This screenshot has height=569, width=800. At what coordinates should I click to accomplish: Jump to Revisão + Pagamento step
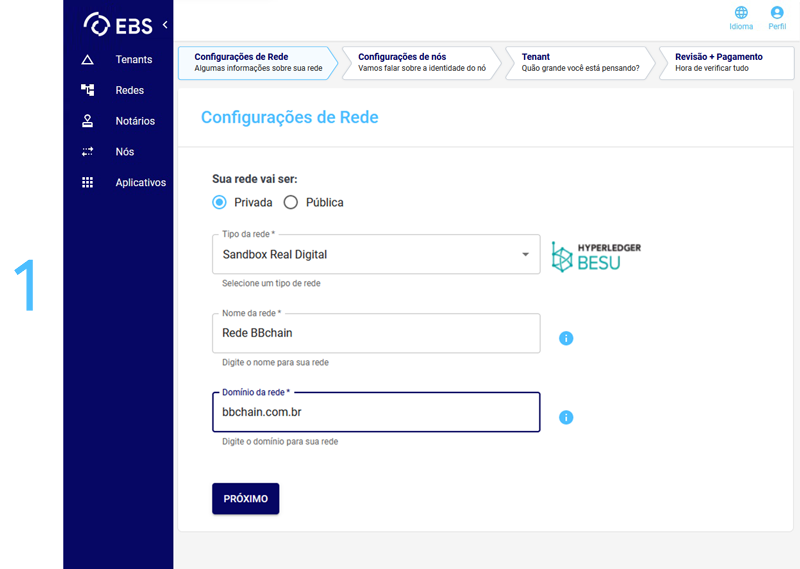coord(720,62)
